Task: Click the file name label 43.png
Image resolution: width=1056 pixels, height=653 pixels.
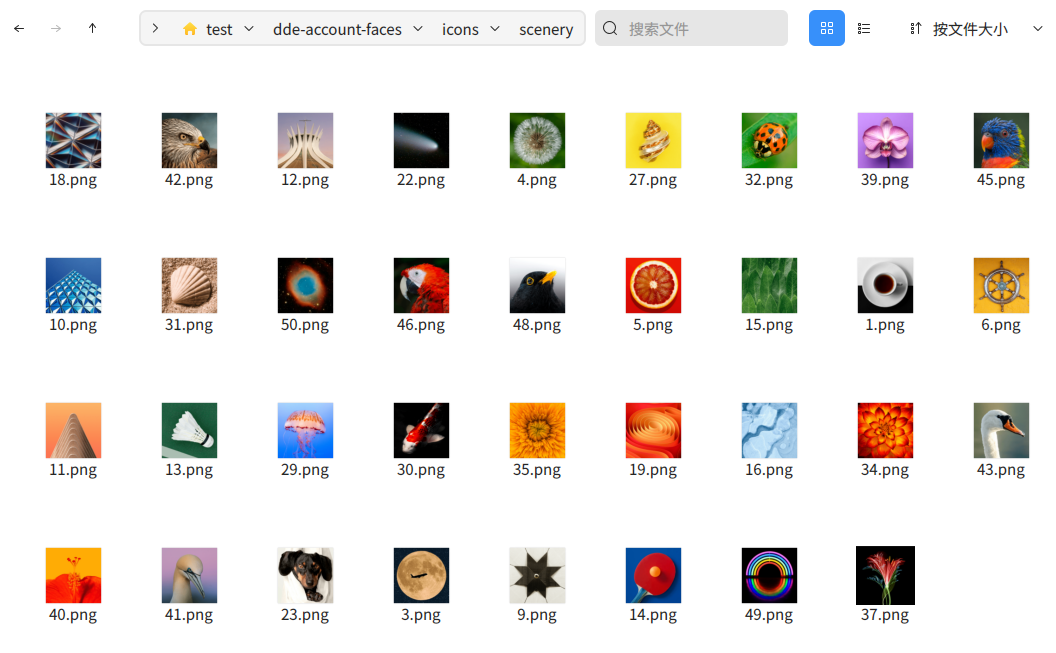Action: click(x=1001, y=470)
